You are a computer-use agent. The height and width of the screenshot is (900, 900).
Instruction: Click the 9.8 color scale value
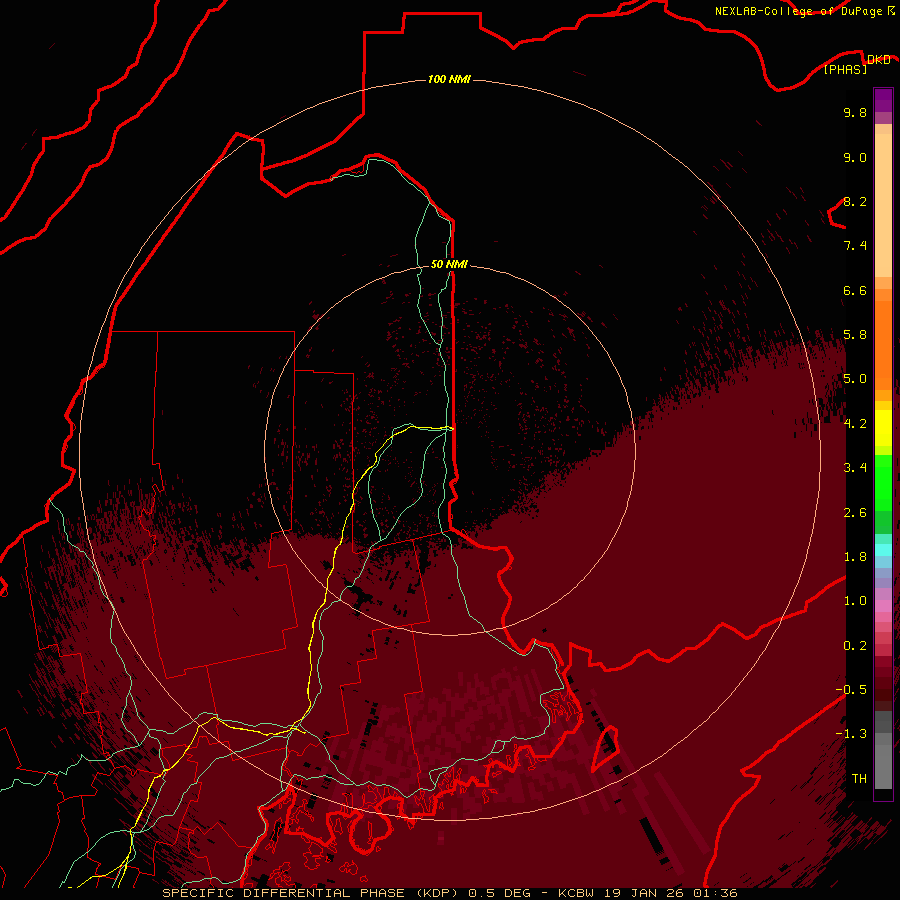tap(855, 112)
